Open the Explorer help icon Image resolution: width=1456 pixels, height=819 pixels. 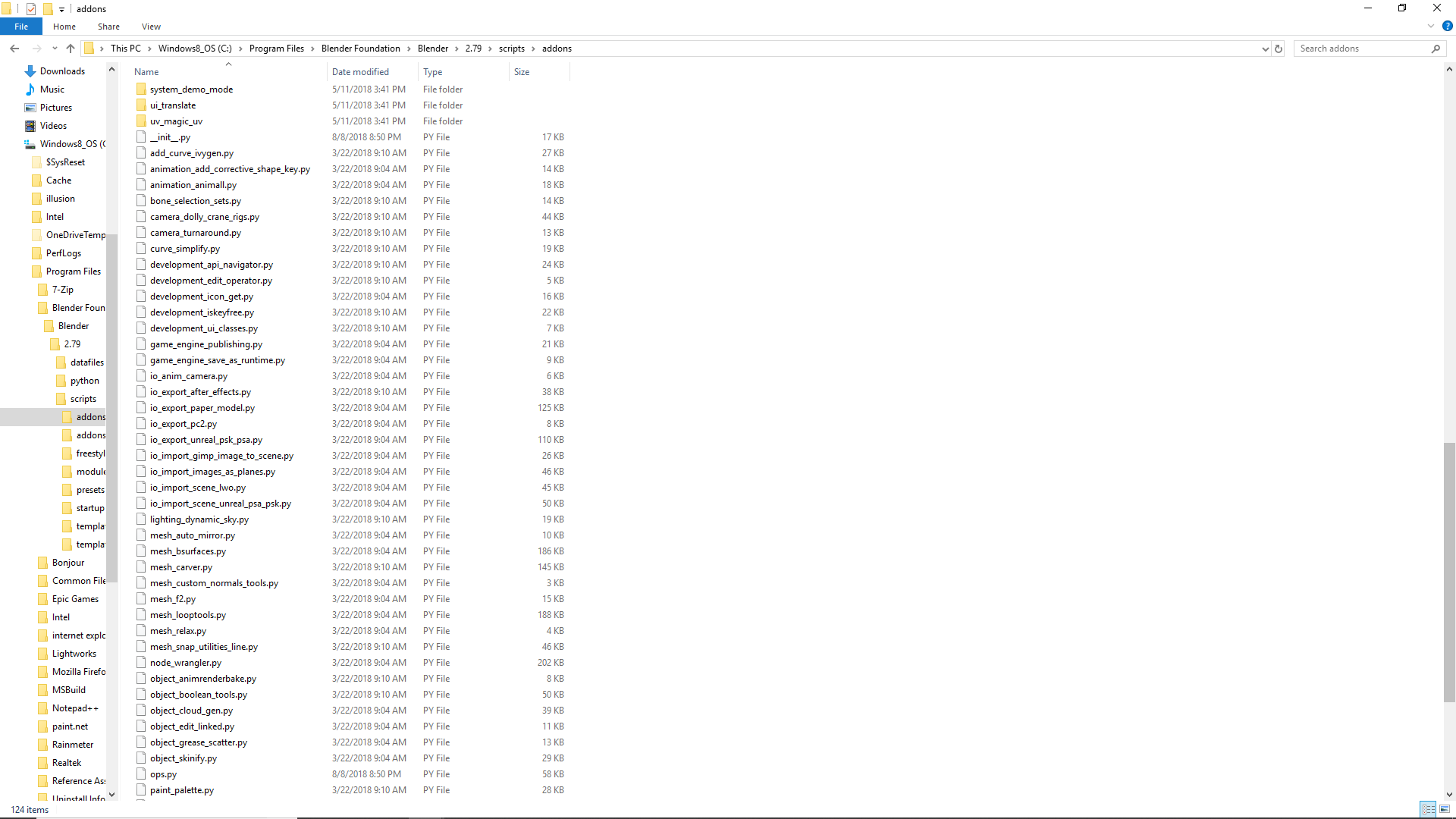(x=1447, y=26)
